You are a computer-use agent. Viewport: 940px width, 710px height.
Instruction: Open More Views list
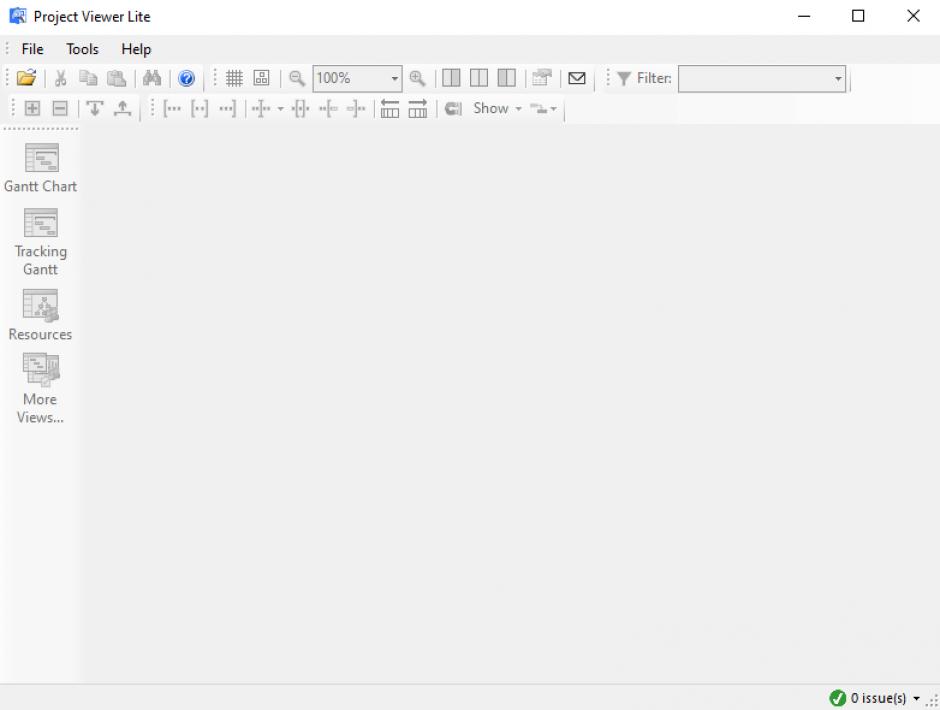(x=40, y=389)
